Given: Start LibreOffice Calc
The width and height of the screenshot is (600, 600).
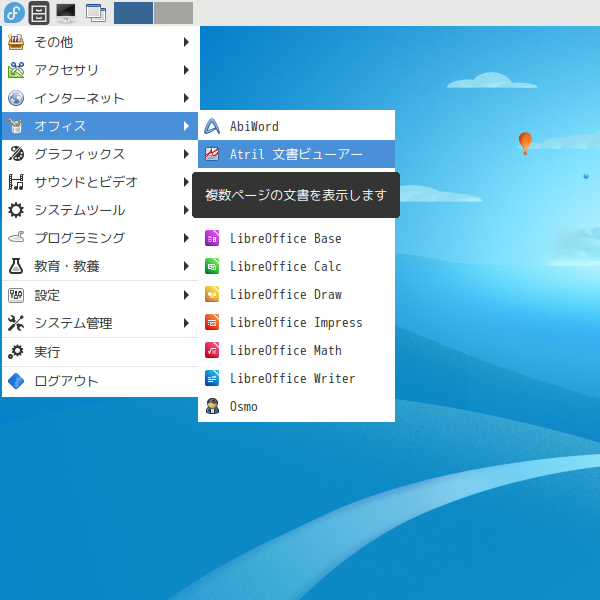Looking at the screenshot, I should (297, 266).
